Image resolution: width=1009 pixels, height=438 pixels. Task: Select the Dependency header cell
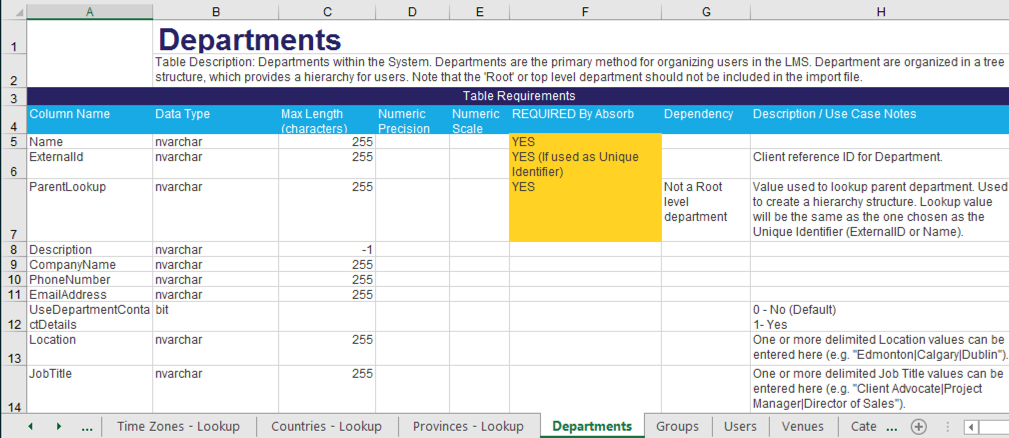click(x=706, y=119)
